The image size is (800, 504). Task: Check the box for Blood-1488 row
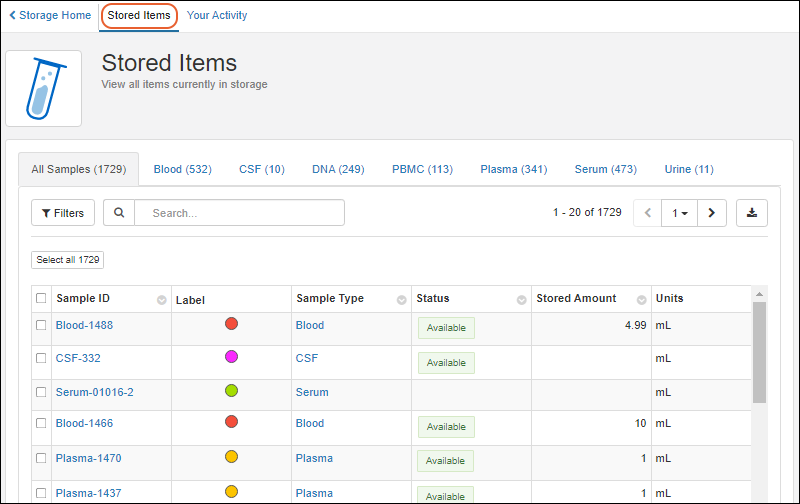coord(41,325)
